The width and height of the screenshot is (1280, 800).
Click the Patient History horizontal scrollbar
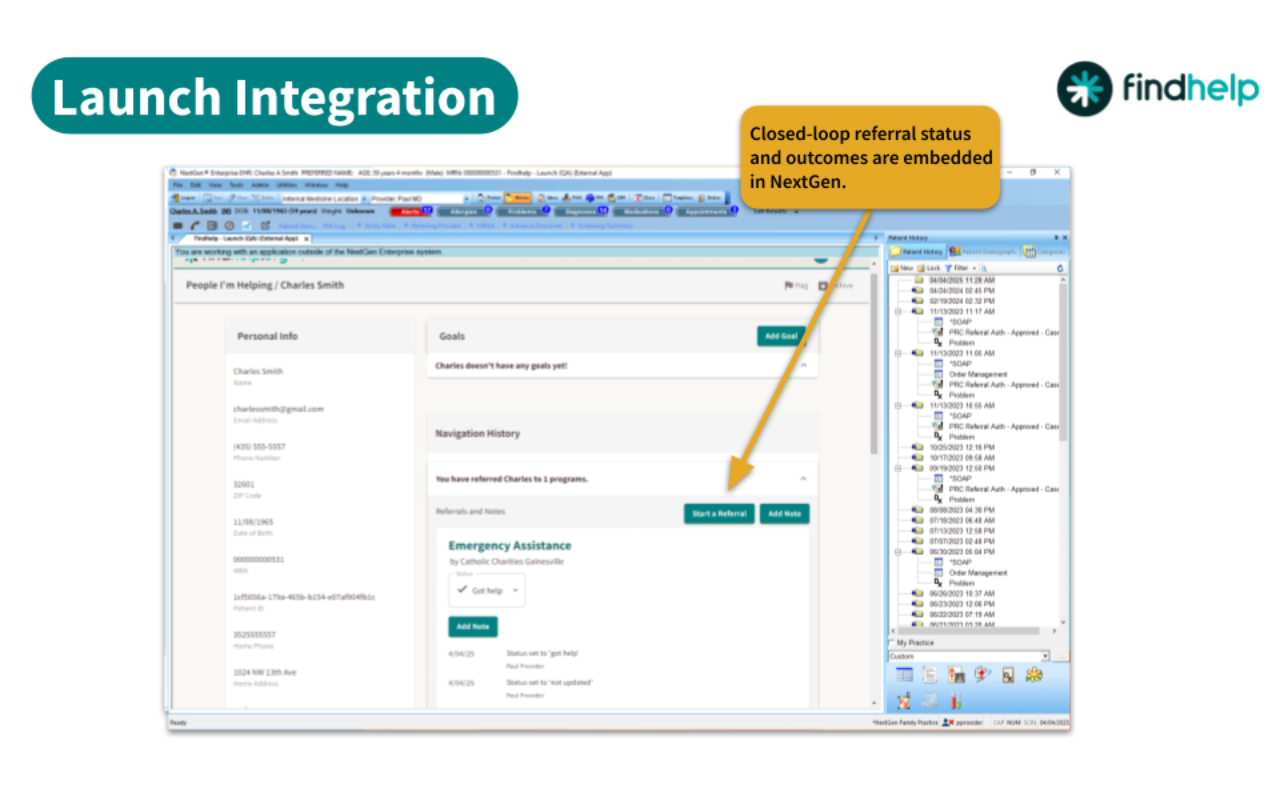970,631
